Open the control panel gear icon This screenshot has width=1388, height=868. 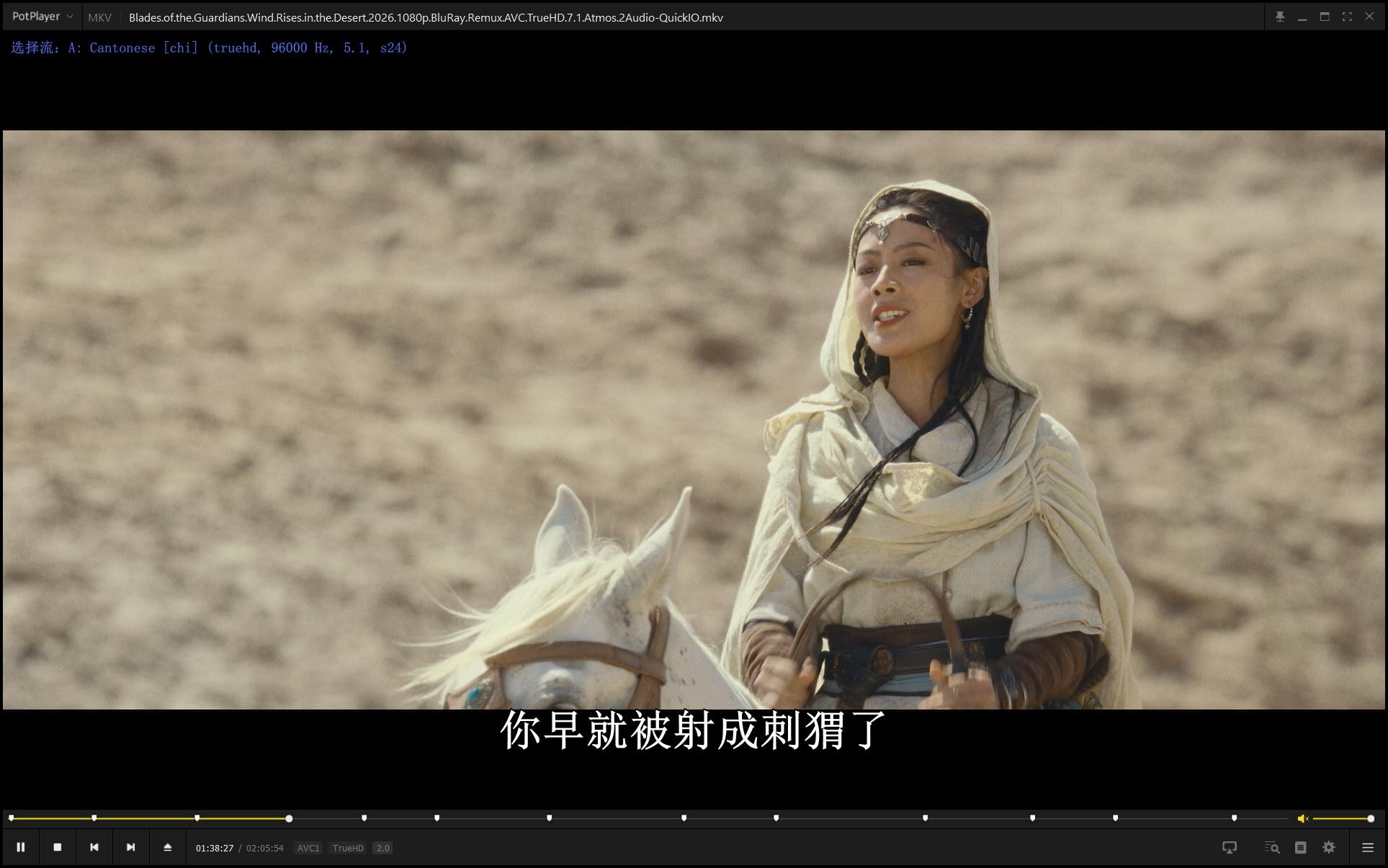(x=1329, y=848)
